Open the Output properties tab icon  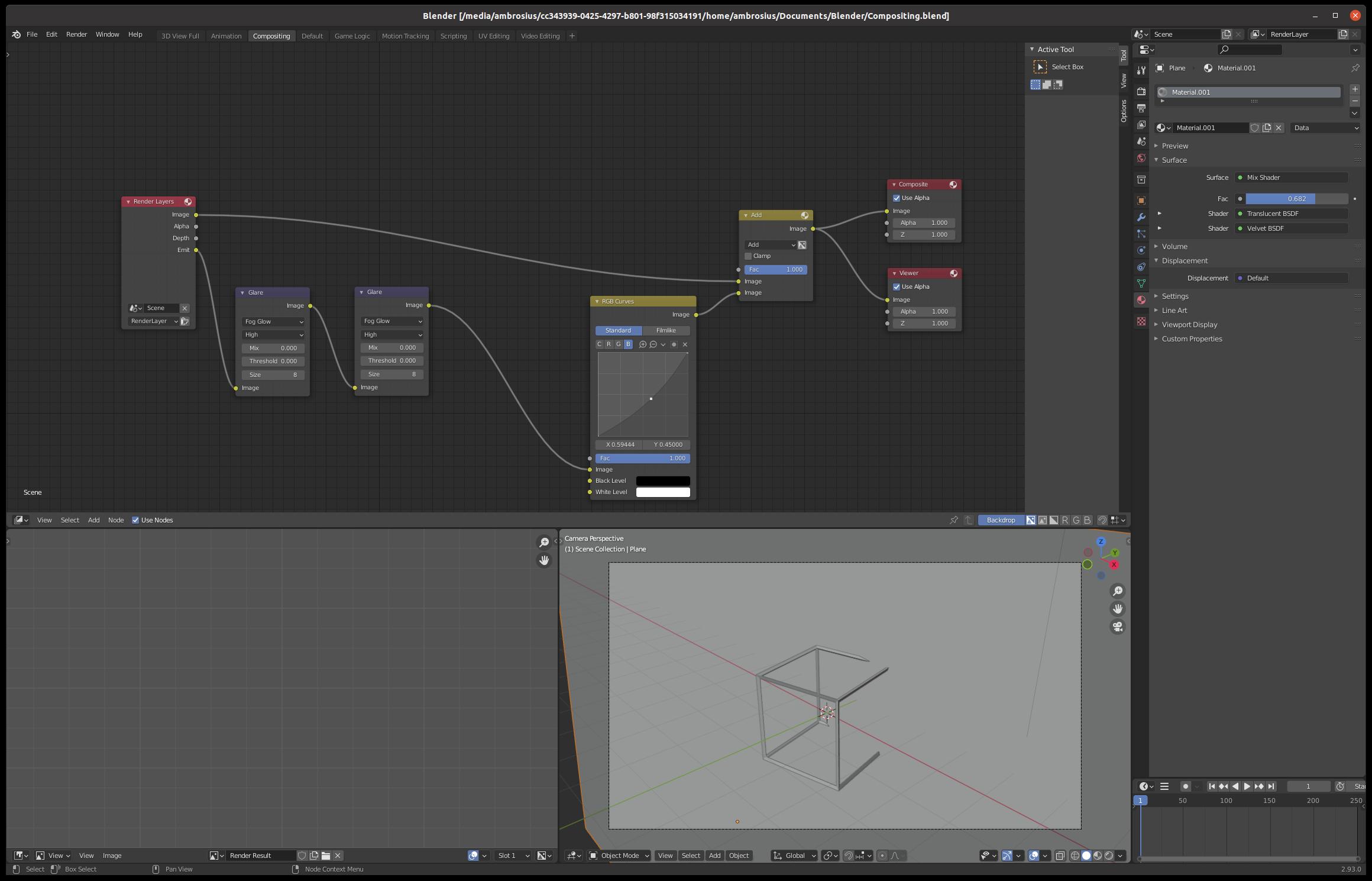tap(1141, 108)
